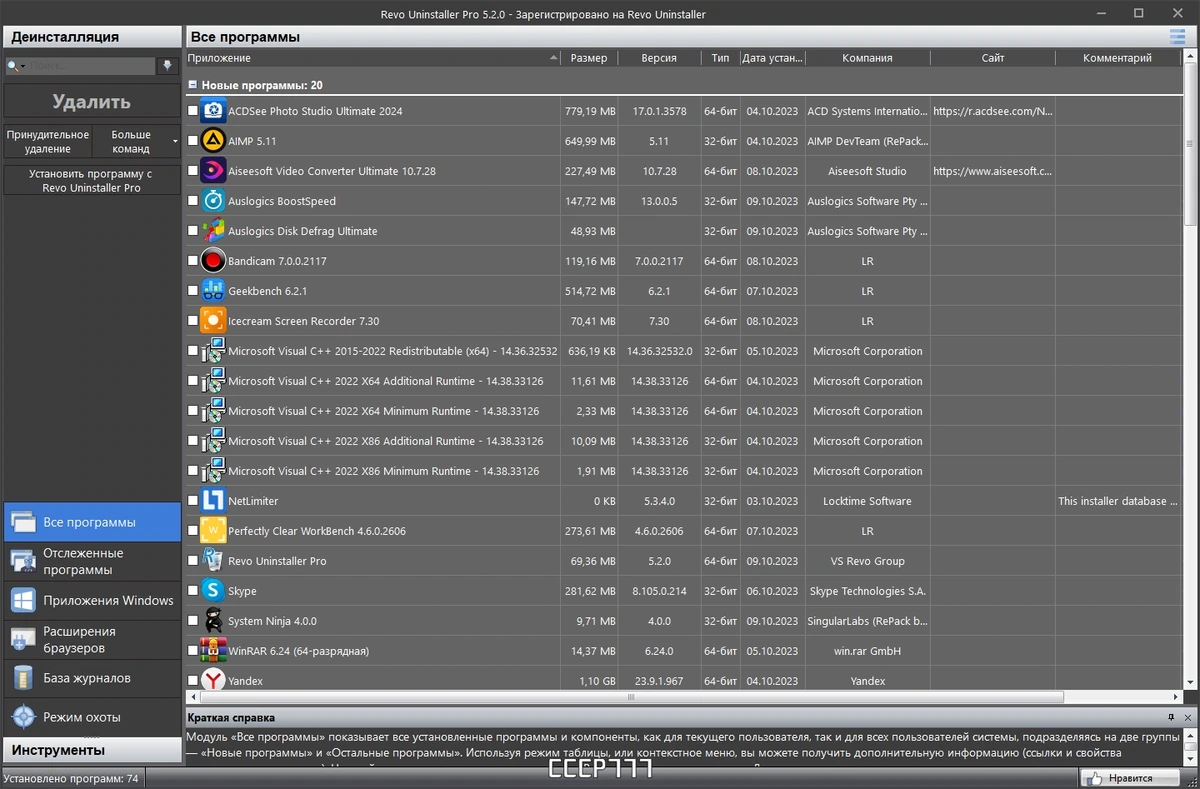The image size is (1200, 789).
Task: Click the Yandex browser icon
Action: (213, 681)
